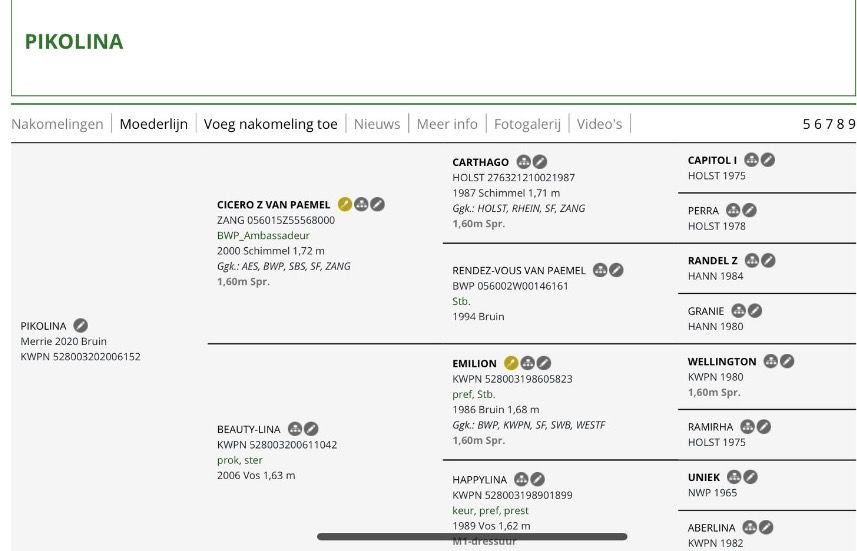Open the WELLINGTON horse page
857x551 pixels.
click(722, 361)
